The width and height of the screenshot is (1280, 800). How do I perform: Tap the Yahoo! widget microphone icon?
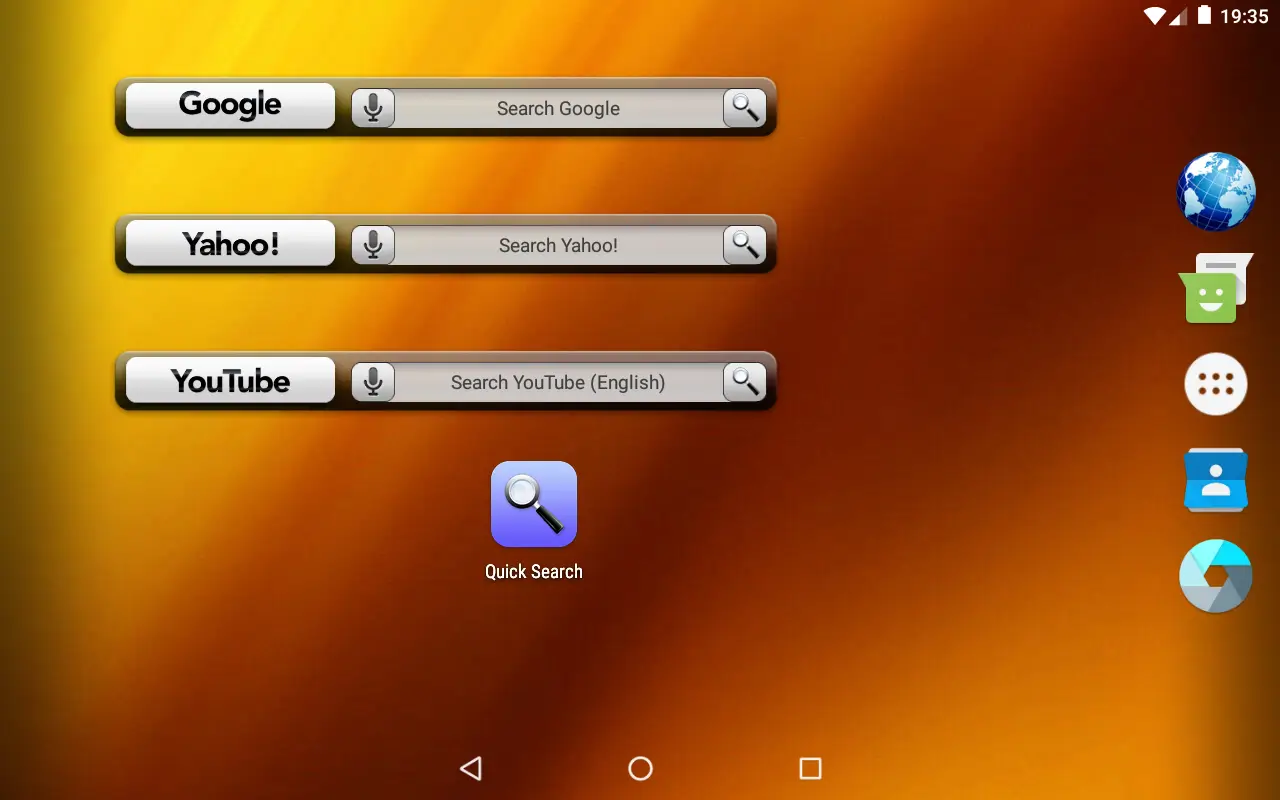(x=372, y=245)
